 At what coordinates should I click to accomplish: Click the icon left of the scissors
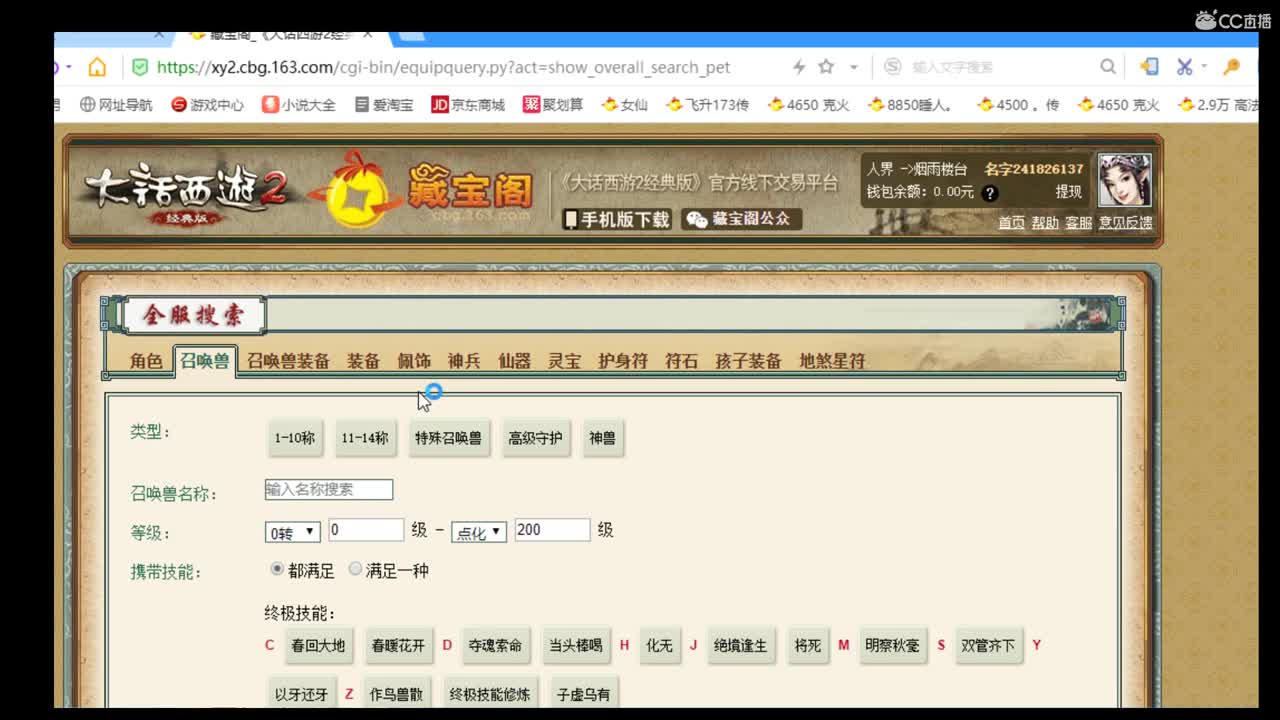(1149, 67)
